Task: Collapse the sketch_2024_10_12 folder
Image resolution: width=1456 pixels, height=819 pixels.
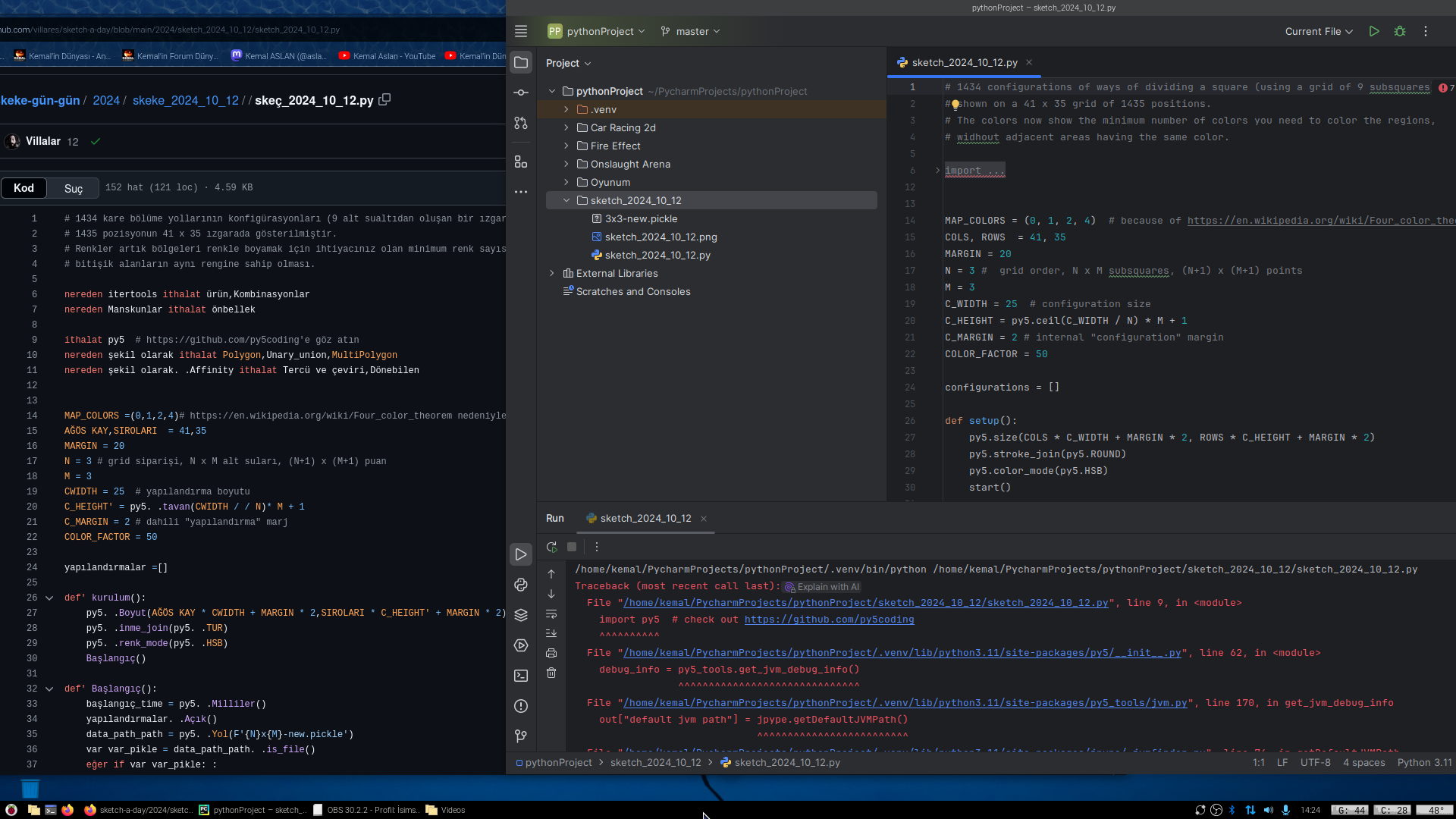Action: [x=566, y=200]
